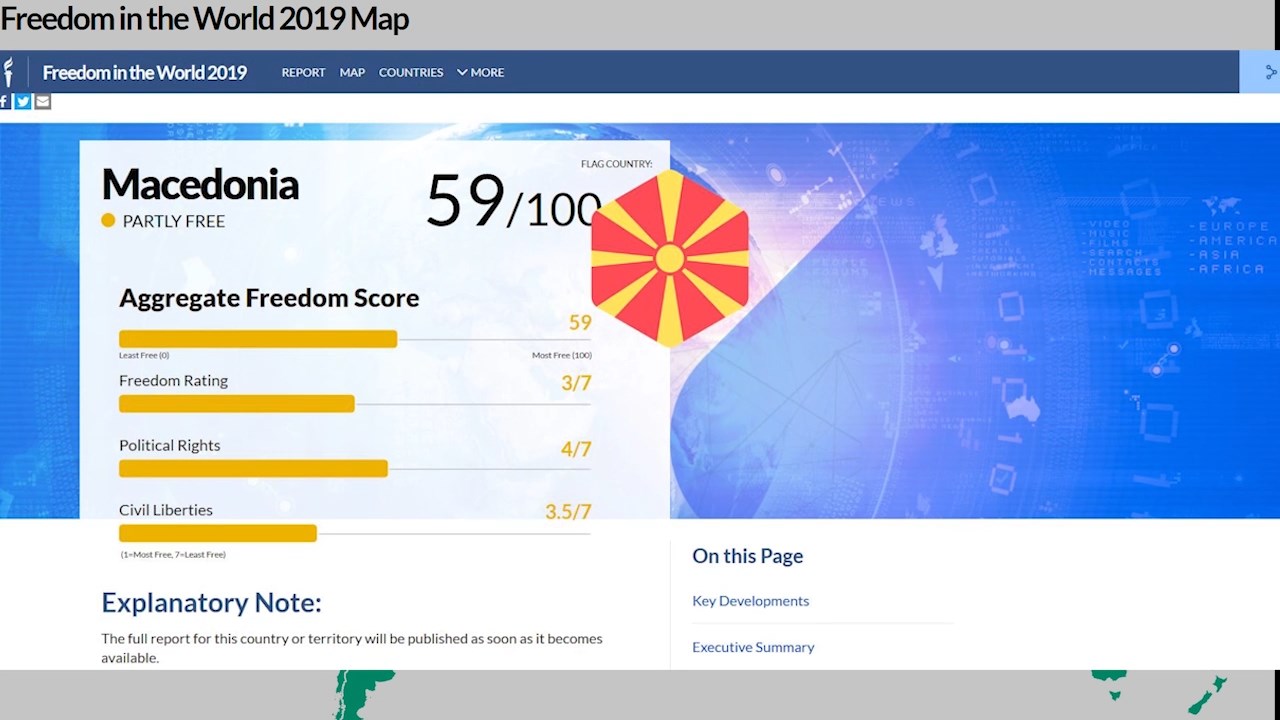The width and height of the screenshot is (1280, 720).
Task: Open the MAP menu item
Action: (x=352, y=72)
